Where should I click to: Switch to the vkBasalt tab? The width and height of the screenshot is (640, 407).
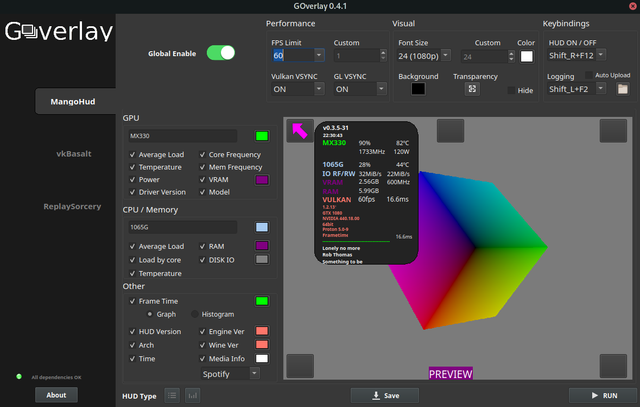[x=76, y=153]
